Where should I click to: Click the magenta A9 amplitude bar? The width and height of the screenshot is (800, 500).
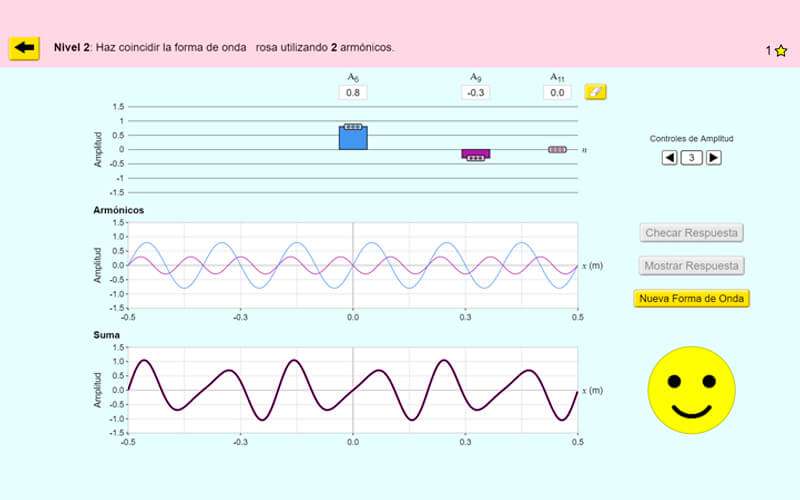(x=476, y=152)
